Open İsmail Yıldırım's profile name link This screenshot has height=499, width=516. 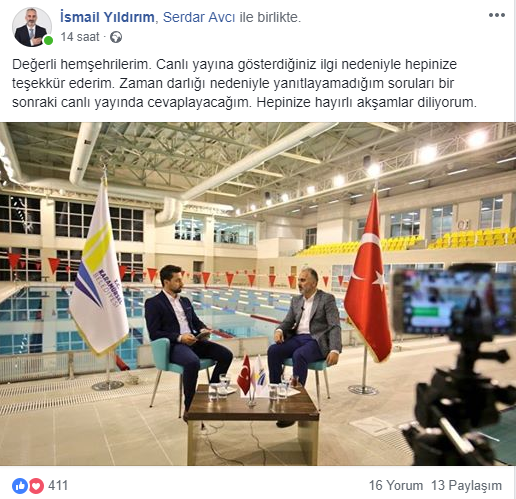pyautogui.click(x=107, y=17)
